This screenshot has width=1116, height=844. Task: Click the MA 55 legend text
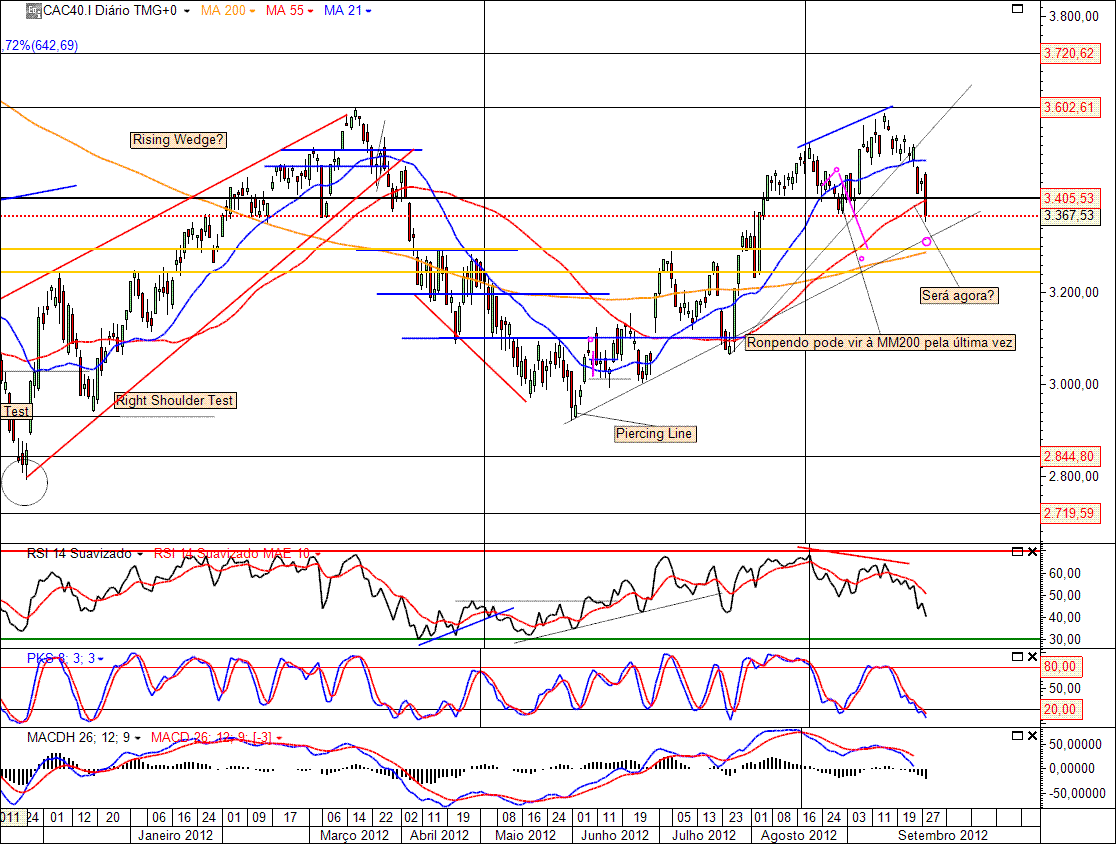tap(285, 11)
